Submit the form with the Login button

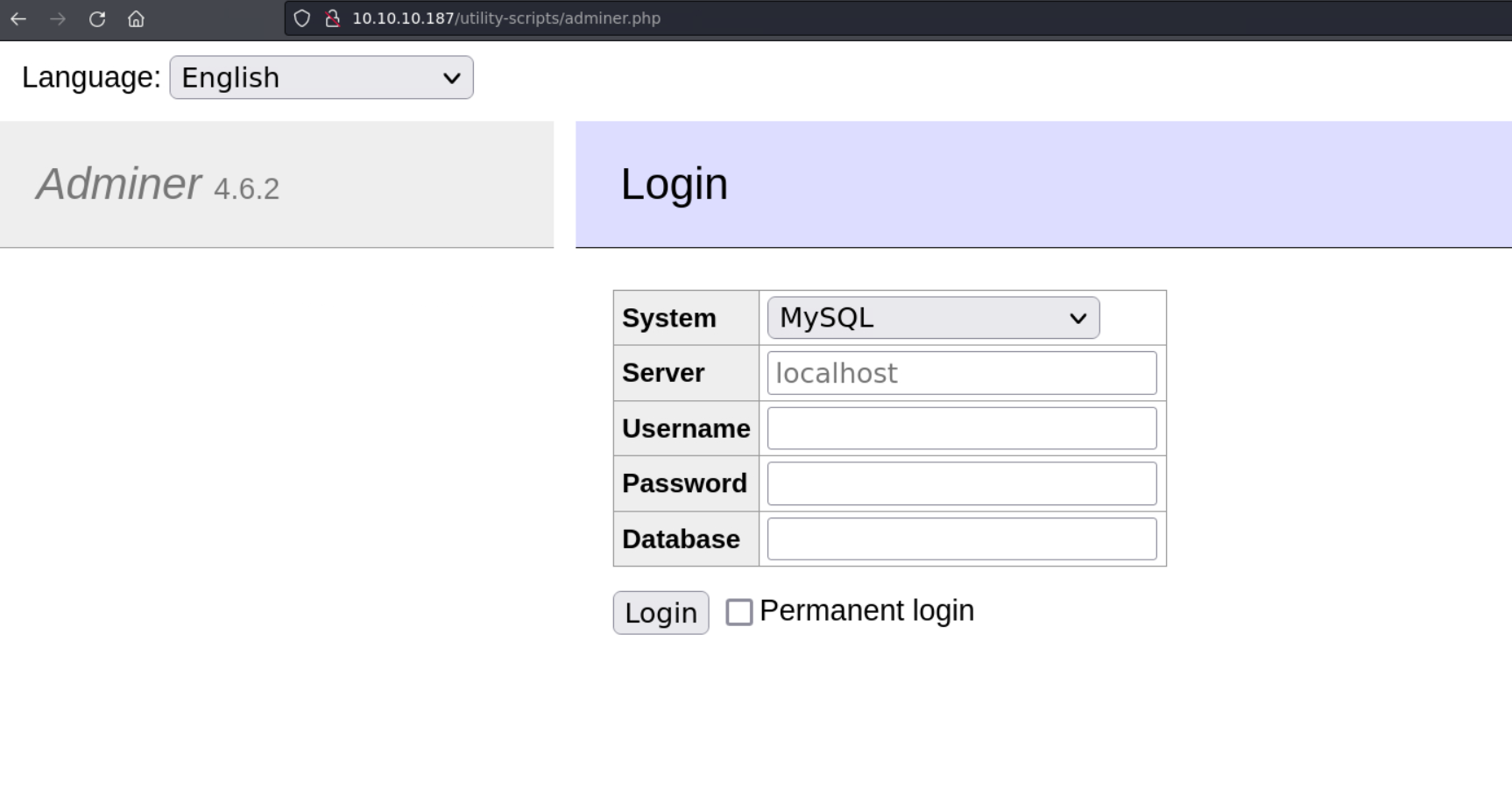[x=661, y=612]
